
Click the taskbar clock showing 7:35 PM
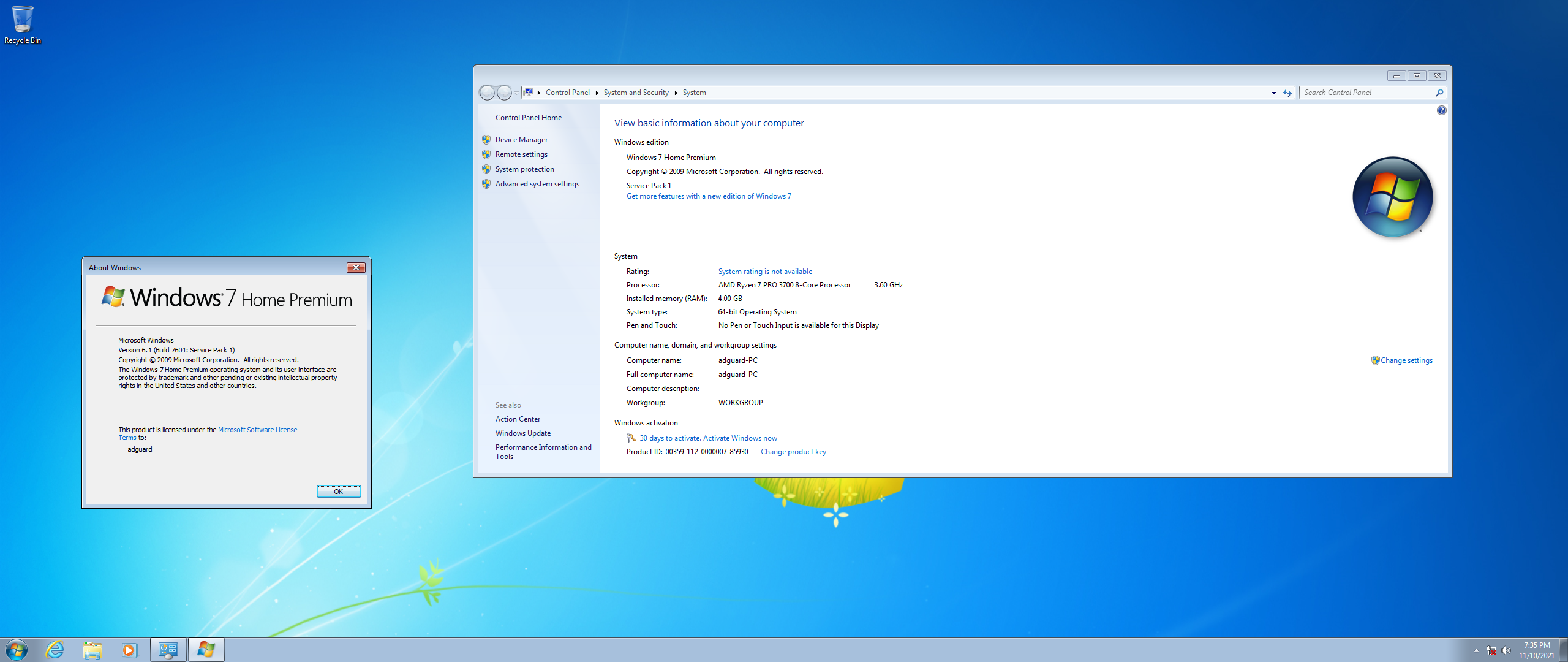[x=1536, y=650]
